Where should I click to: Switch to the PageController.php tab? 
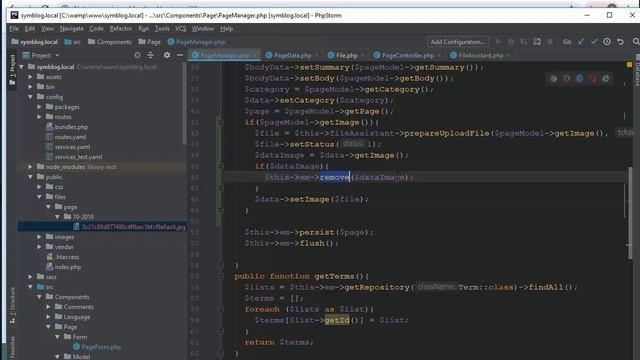[x=408, y=55]
